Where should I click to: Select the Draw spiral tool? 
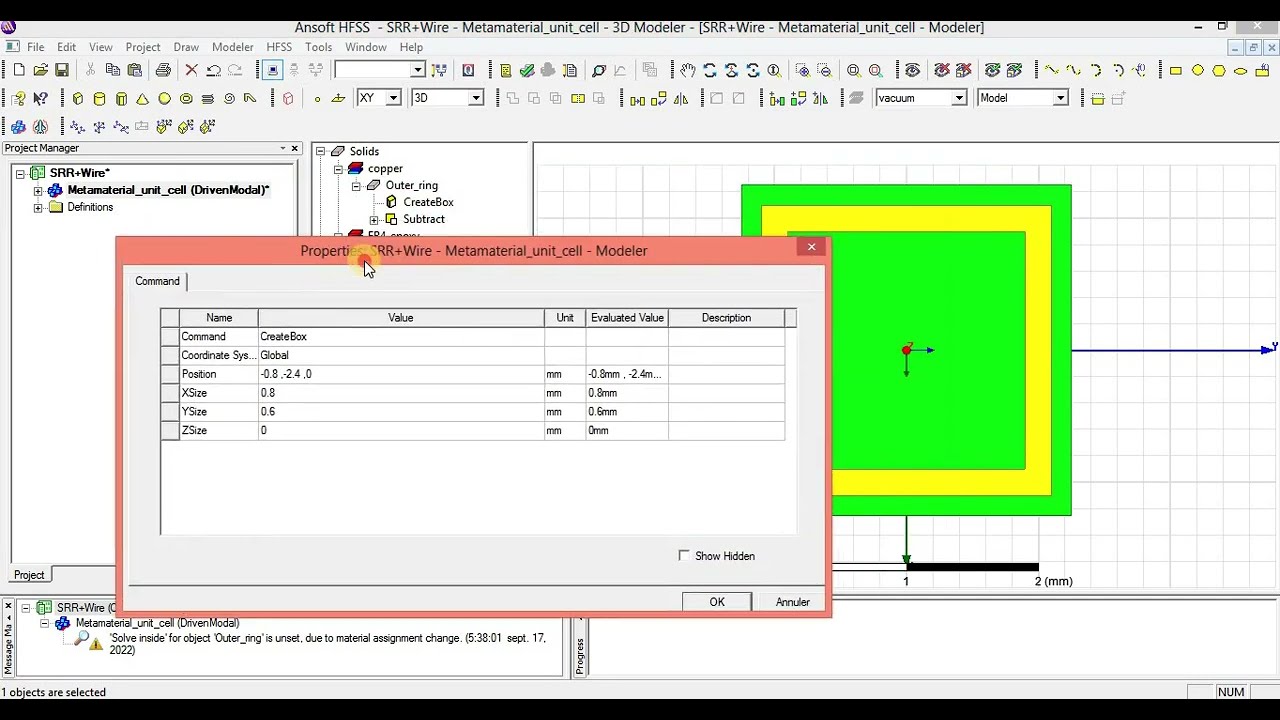(x=230, y=98)
